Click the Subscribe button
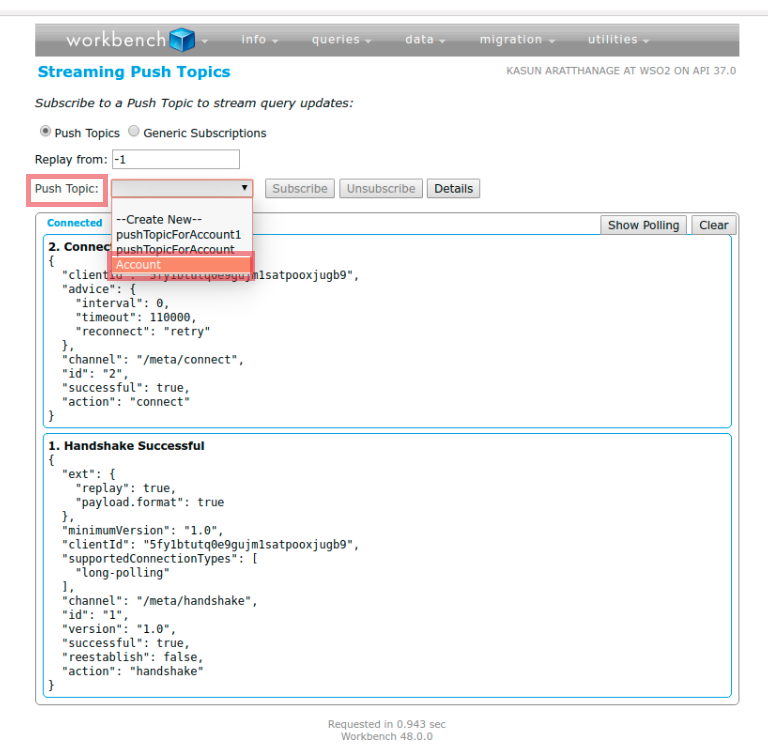The image size is (768, 755). point(300,189)
